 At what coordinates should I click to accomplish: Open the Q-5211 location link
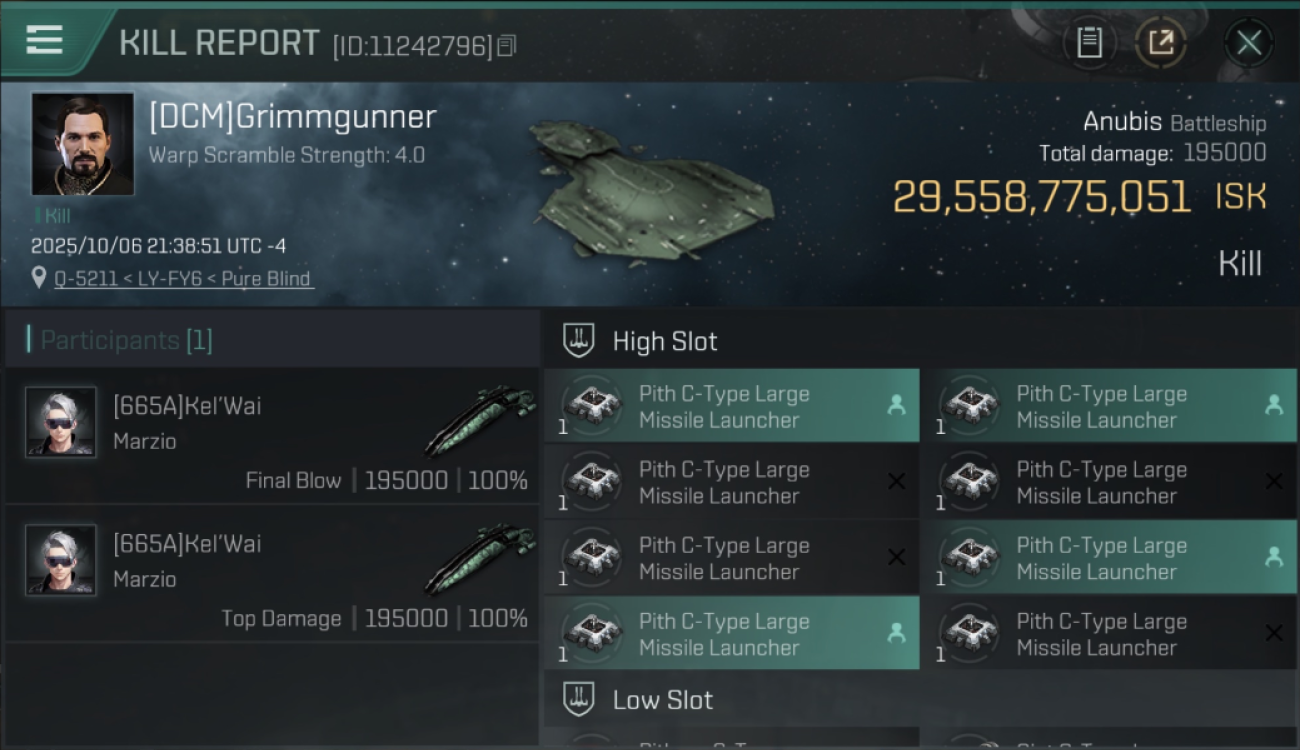click(183, 279)
